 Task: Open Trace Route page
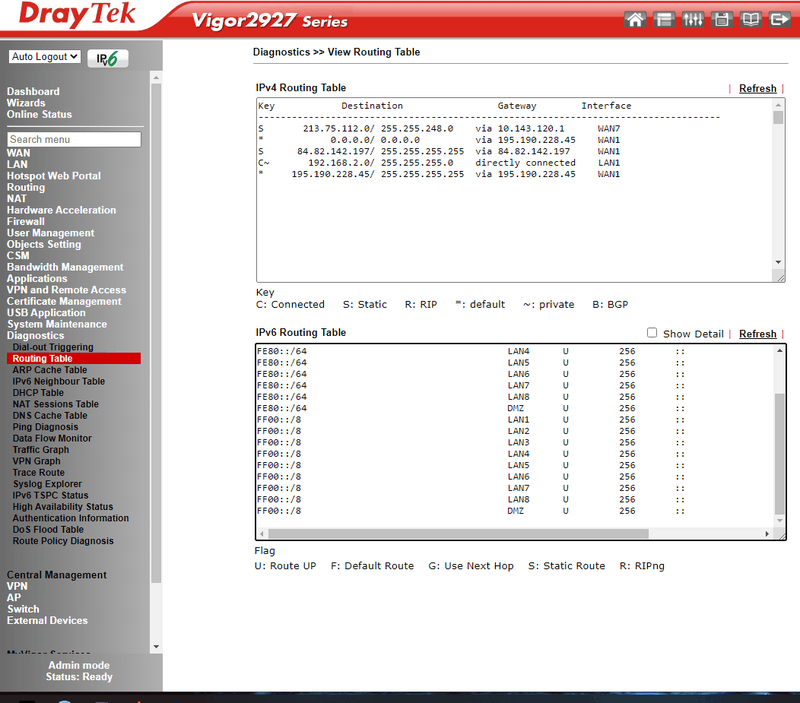39,472
